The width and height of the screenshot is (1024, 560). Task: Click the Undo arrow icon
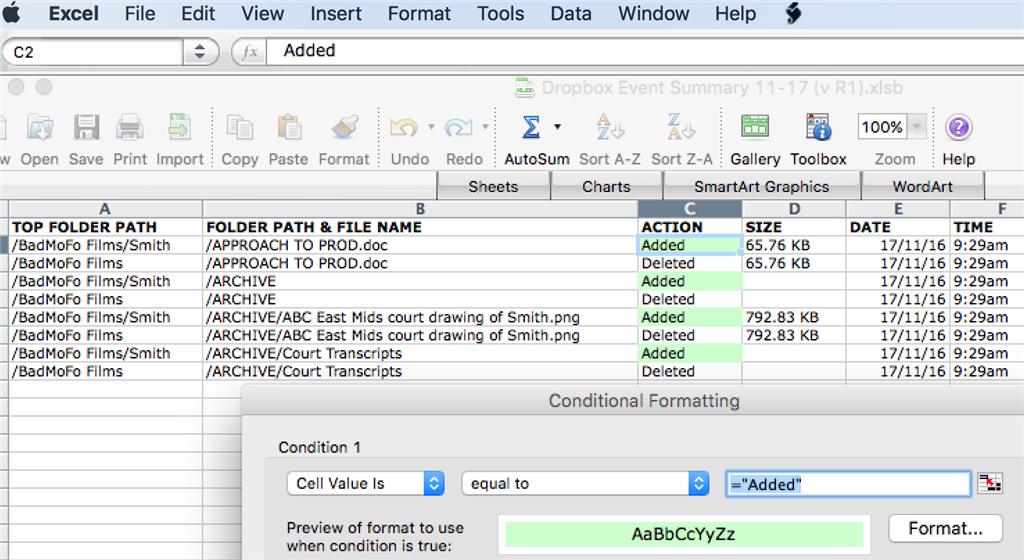coord(404,128)
